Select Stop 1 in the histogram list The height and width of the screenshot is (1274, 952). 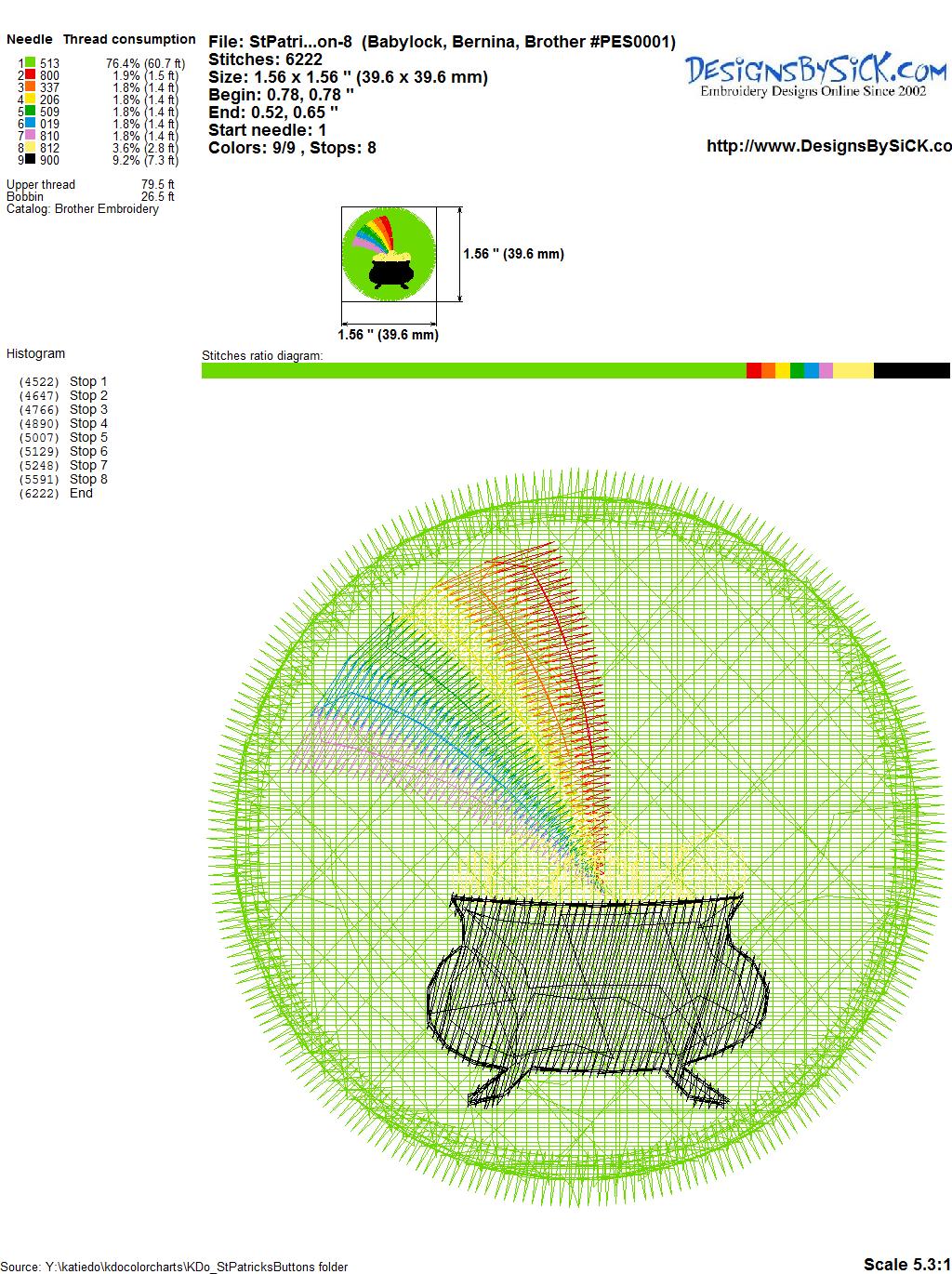point(88,381)
